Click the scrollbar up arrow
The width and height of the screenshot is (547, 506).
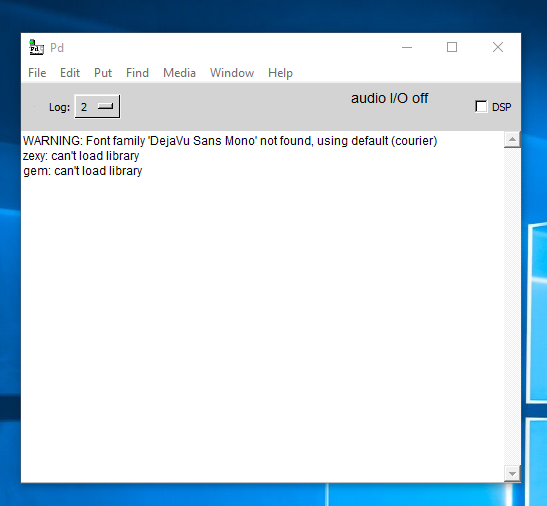(512, 140)
